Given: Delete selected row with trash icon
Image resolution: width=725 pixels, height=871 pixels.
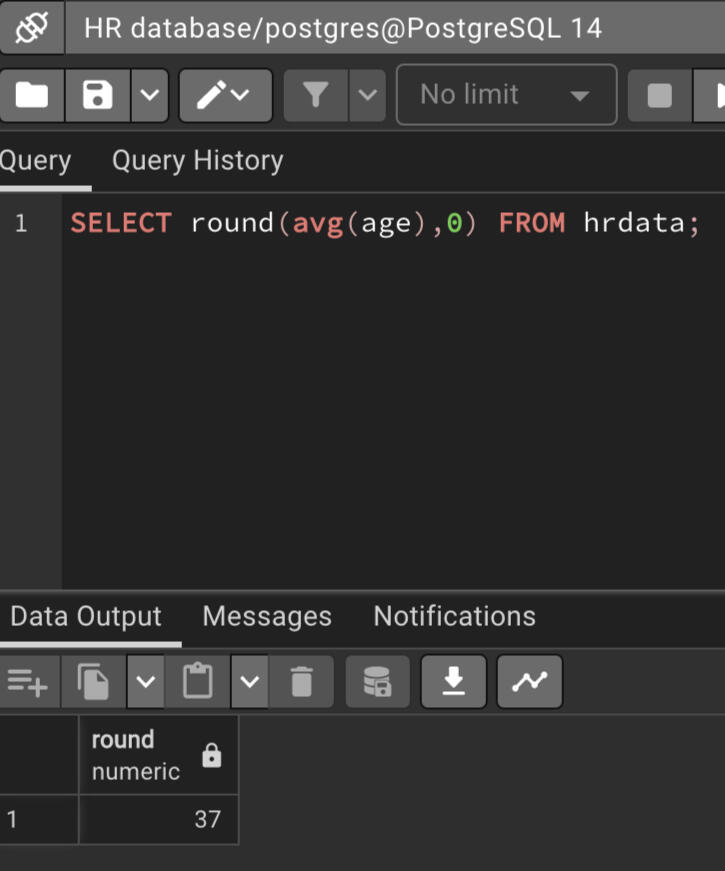Looking at the screenshot, I should pos(301,682).
